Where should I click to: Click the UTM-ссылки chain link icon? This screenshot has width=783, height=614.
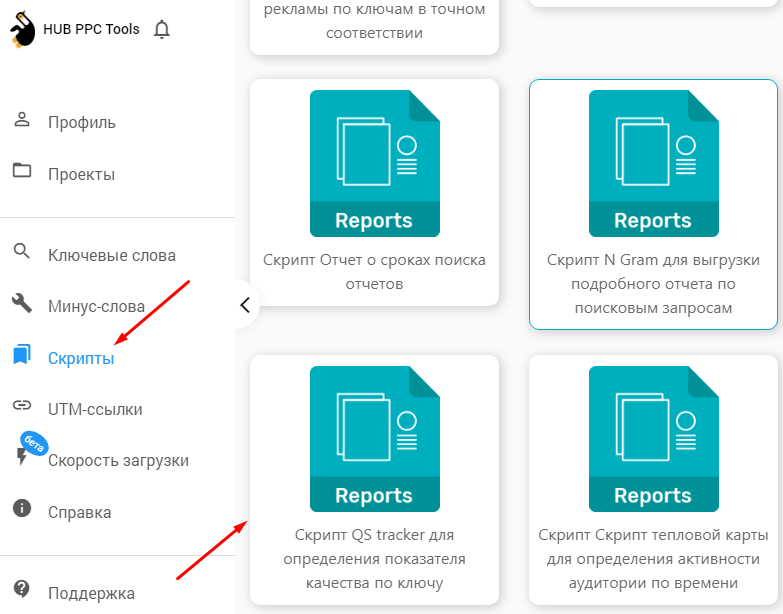21,405
